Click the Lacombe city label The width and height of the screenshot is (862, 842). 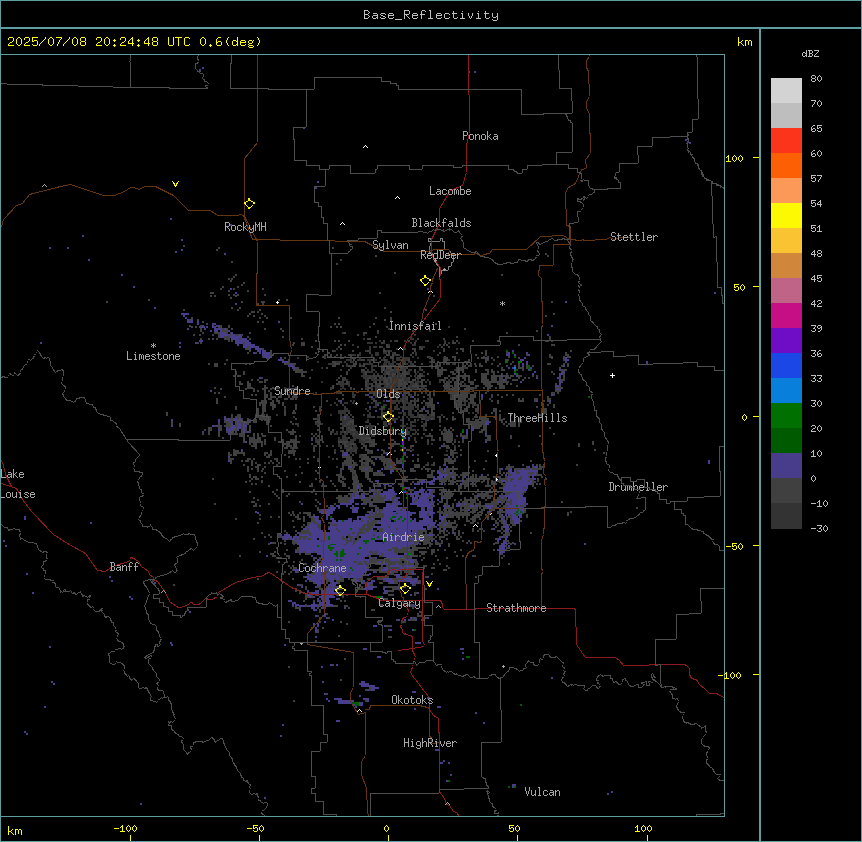point(450,191)
